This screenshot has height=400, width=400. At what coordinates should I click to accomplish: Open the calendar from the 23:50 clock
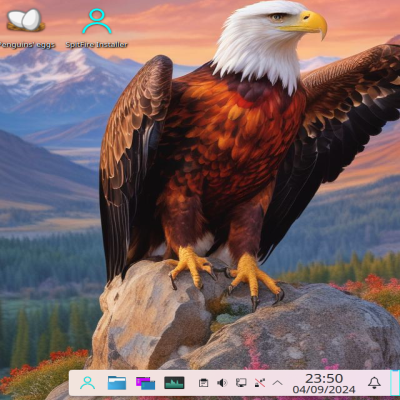[x=324, y=378]
